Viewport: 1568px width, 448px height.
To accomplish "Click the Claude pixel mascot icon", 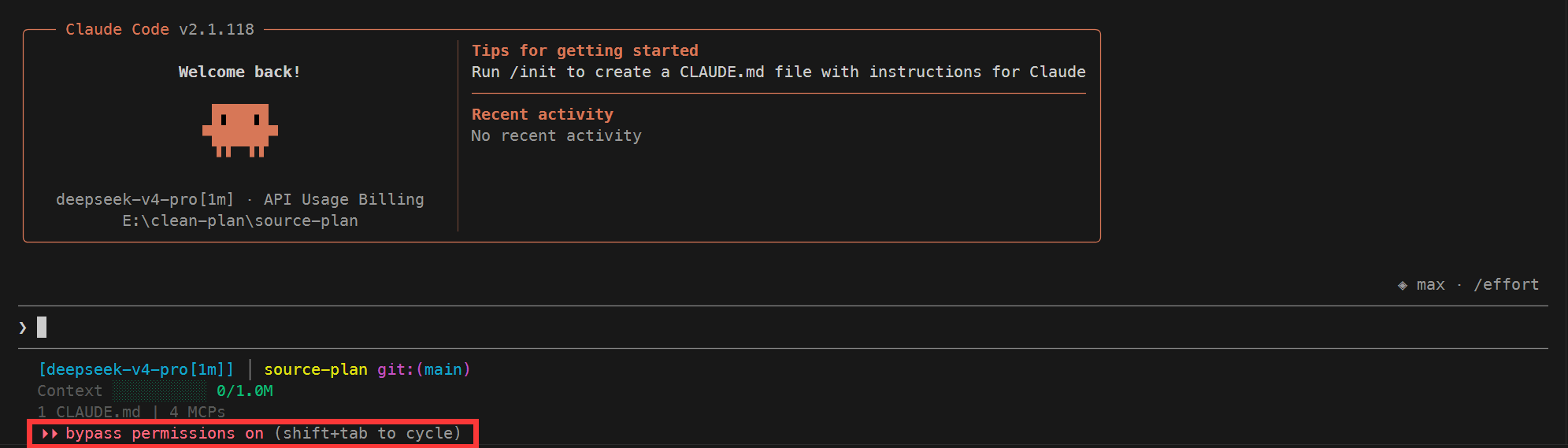I will (x=240, y=131).
